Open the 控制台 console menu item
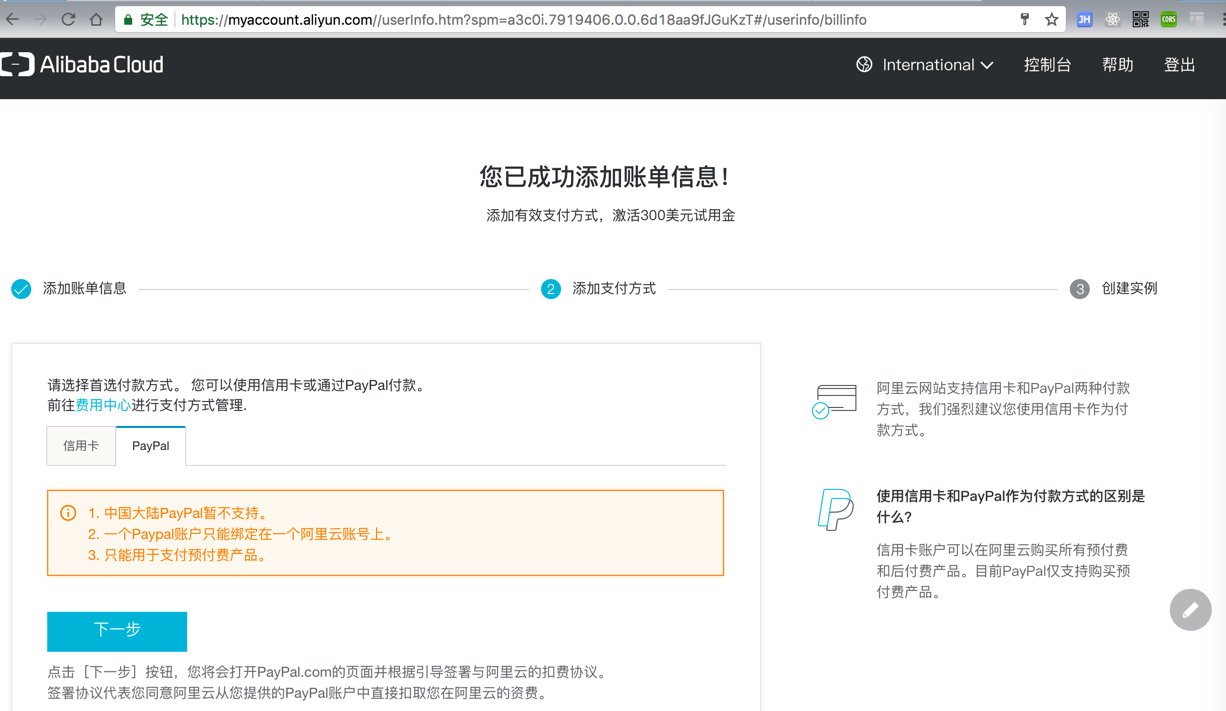 [1047, 65]
